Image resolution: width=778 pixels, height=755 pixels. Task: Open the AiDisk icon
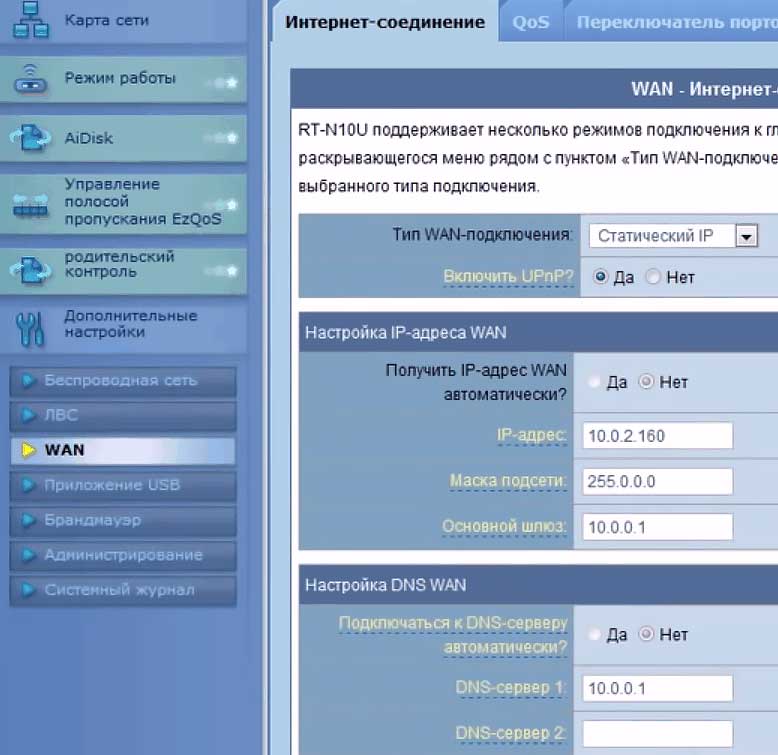(x=30, y=138)
